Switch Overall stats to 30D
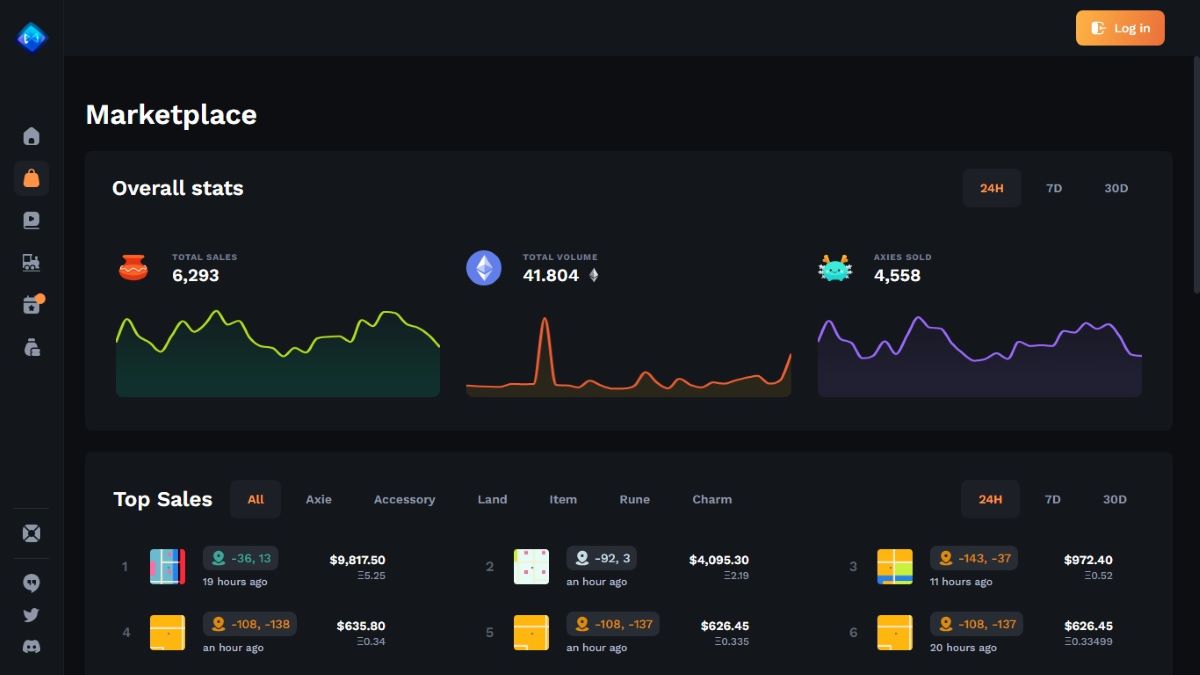Viewport: 1200px width, 675px height. click(x=1116, y=188)
